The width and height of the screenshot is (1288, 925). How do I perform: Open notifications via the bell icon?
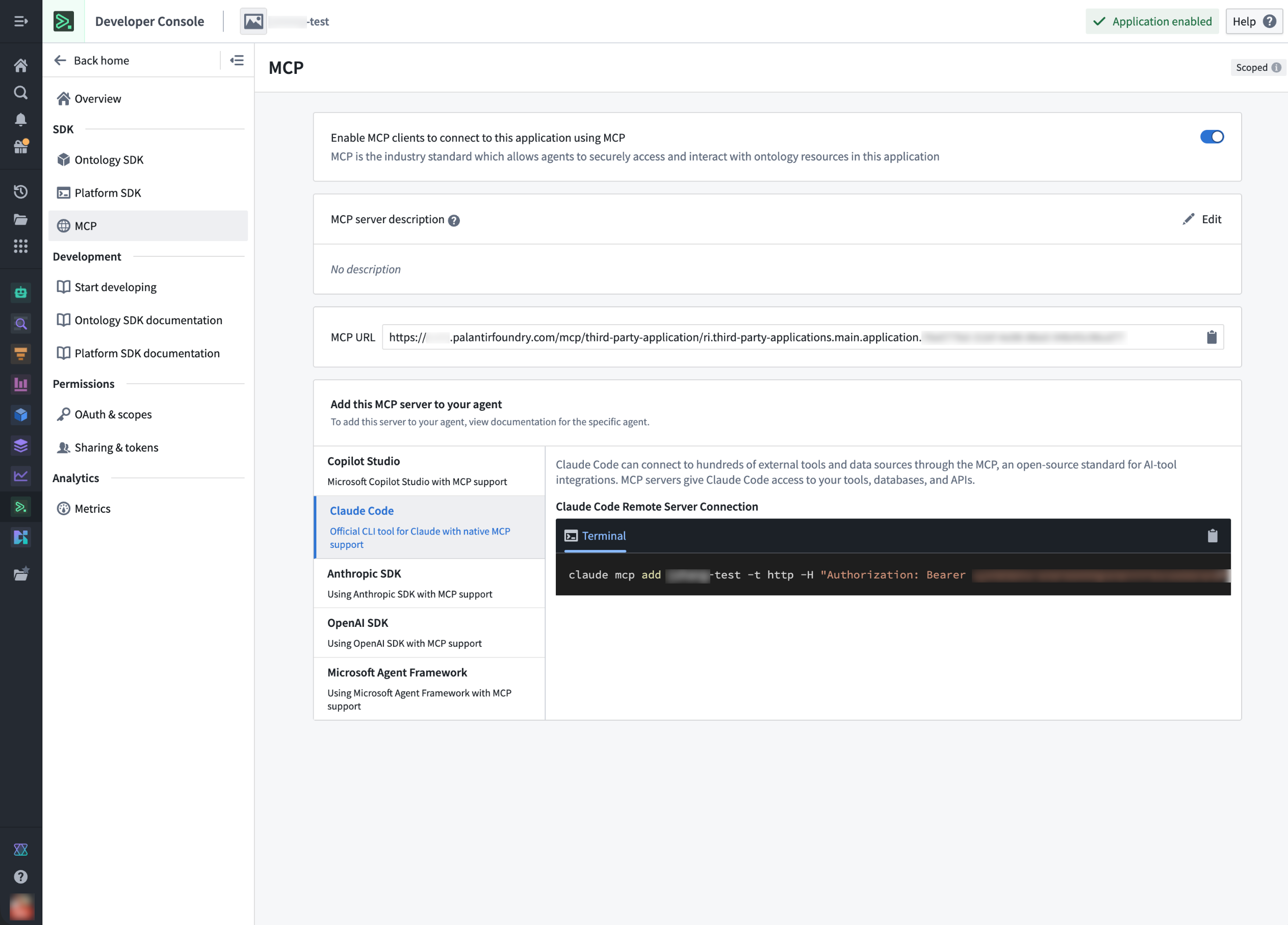pos(21,119)
